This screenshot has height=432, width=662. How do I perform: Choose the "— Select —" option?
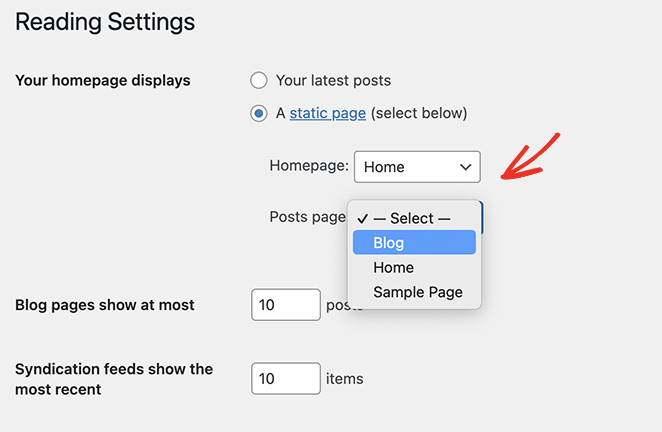coord(412,218)
